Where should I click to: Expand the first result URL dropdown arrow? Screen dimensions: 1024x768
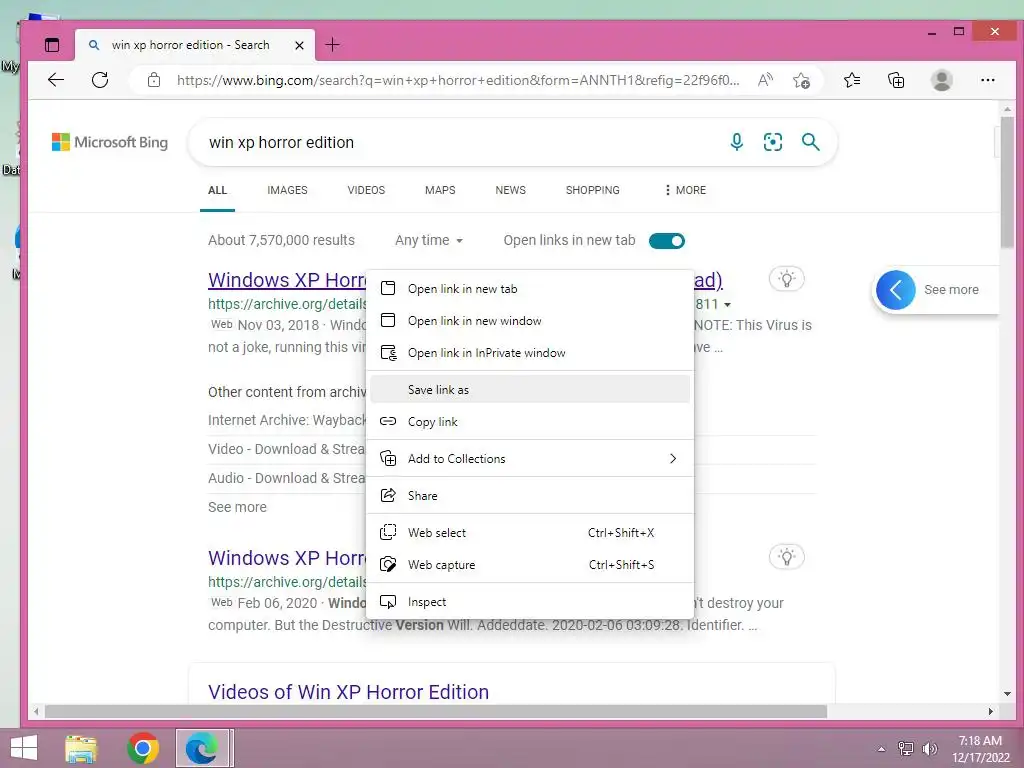pos(728,305)
